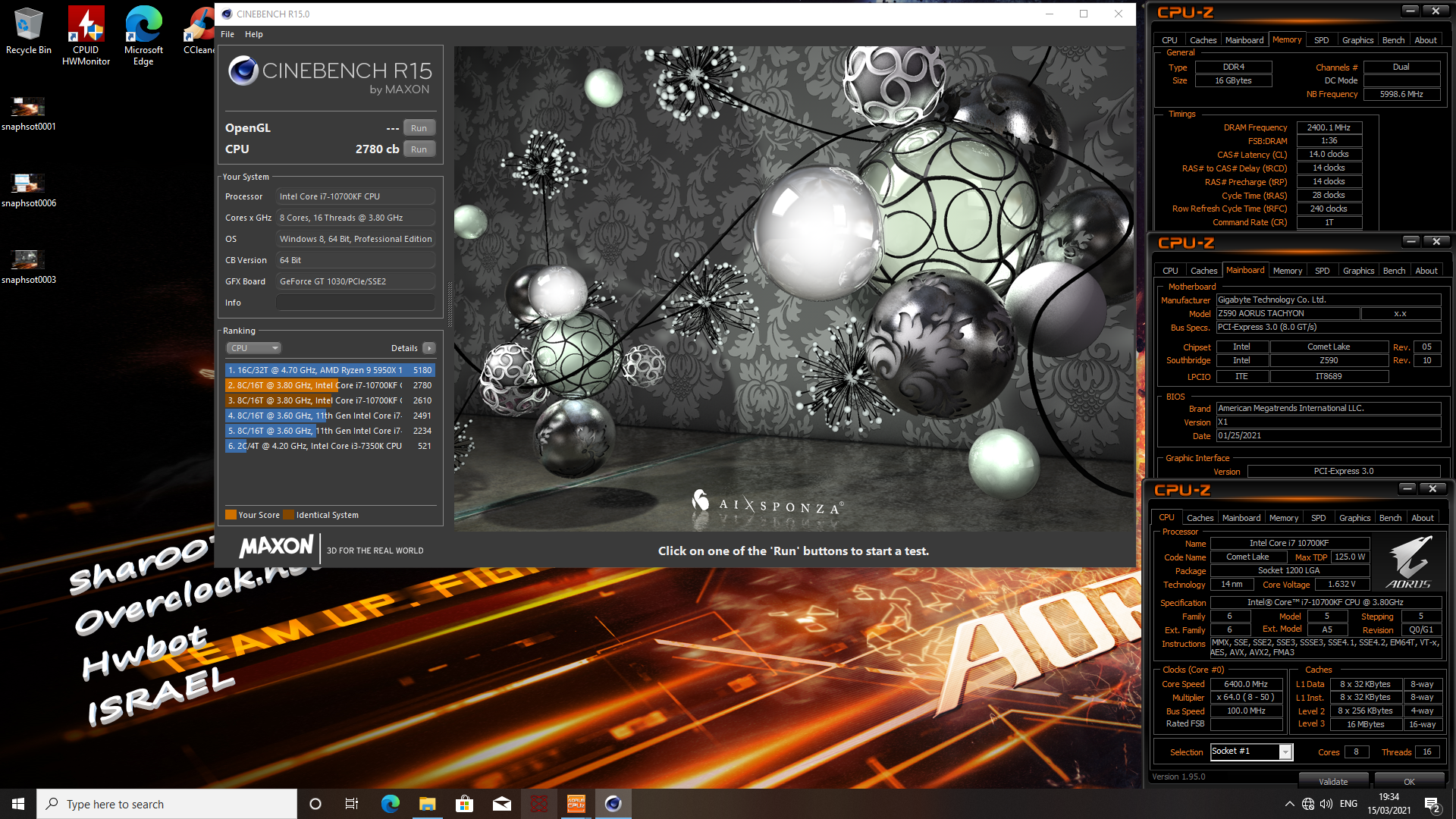Open Memory tab in bottom CPU-Z window
This screenshot has width=1456, height=819.
click(x=1284, y=518)
